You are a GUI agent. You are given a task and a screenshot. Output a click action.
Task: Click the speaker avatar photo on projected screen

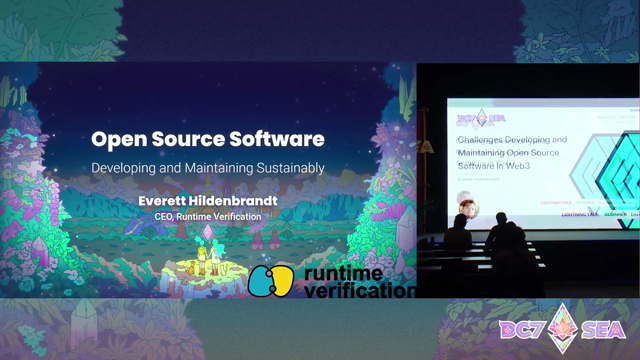[x=468, y=208]
